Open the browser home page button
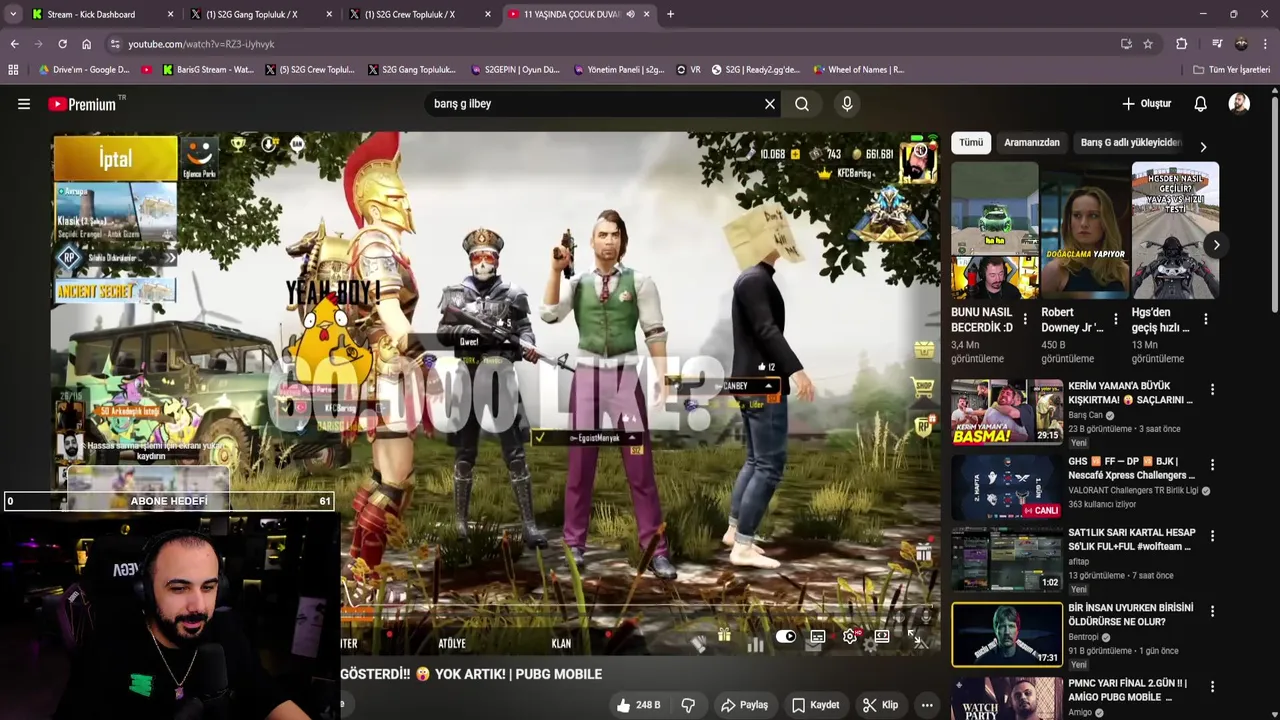 coord(86,44)
